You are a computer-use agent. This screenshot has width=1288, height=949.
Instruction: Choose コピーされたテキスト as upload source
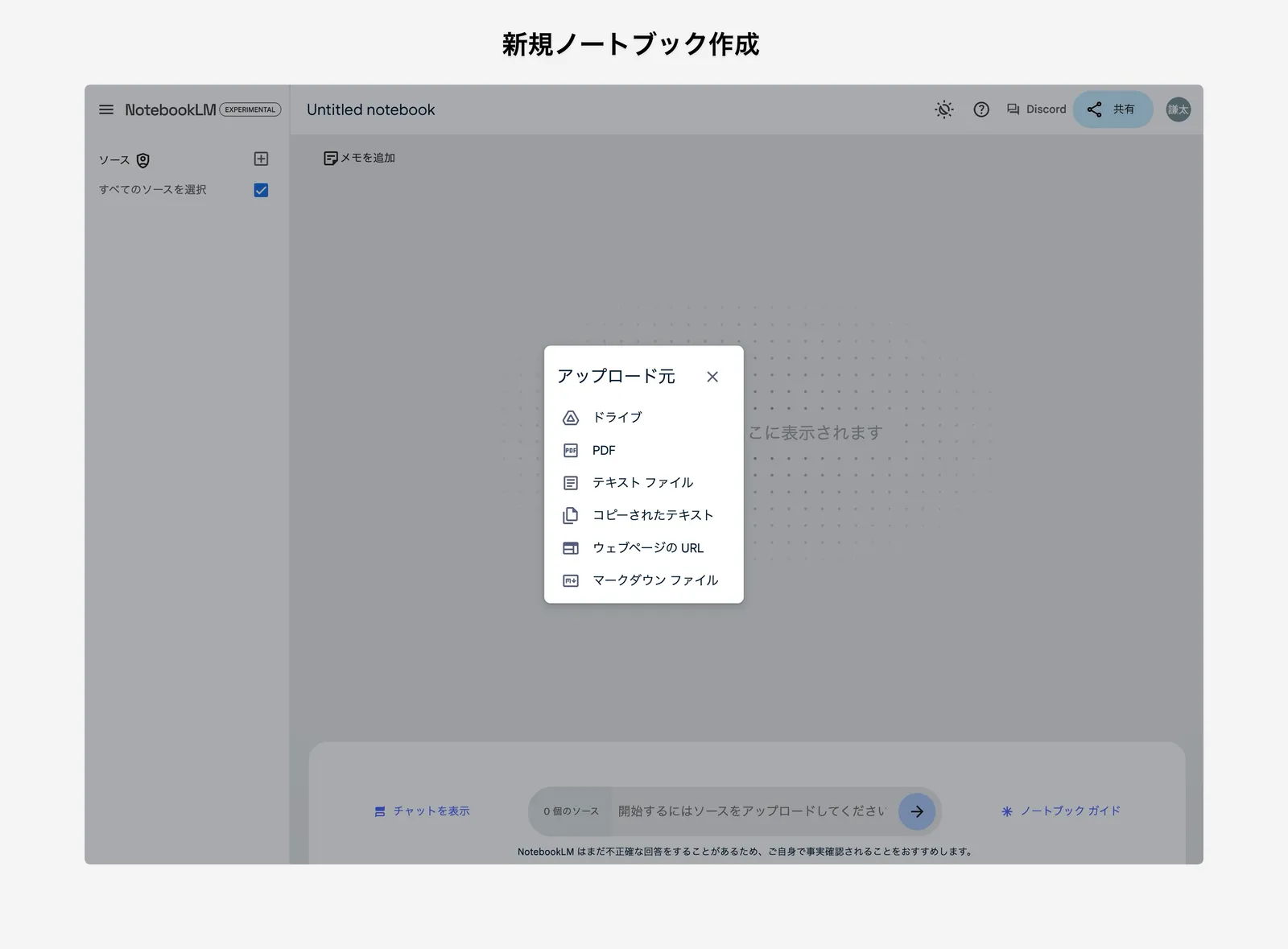[x=643, y=515]
